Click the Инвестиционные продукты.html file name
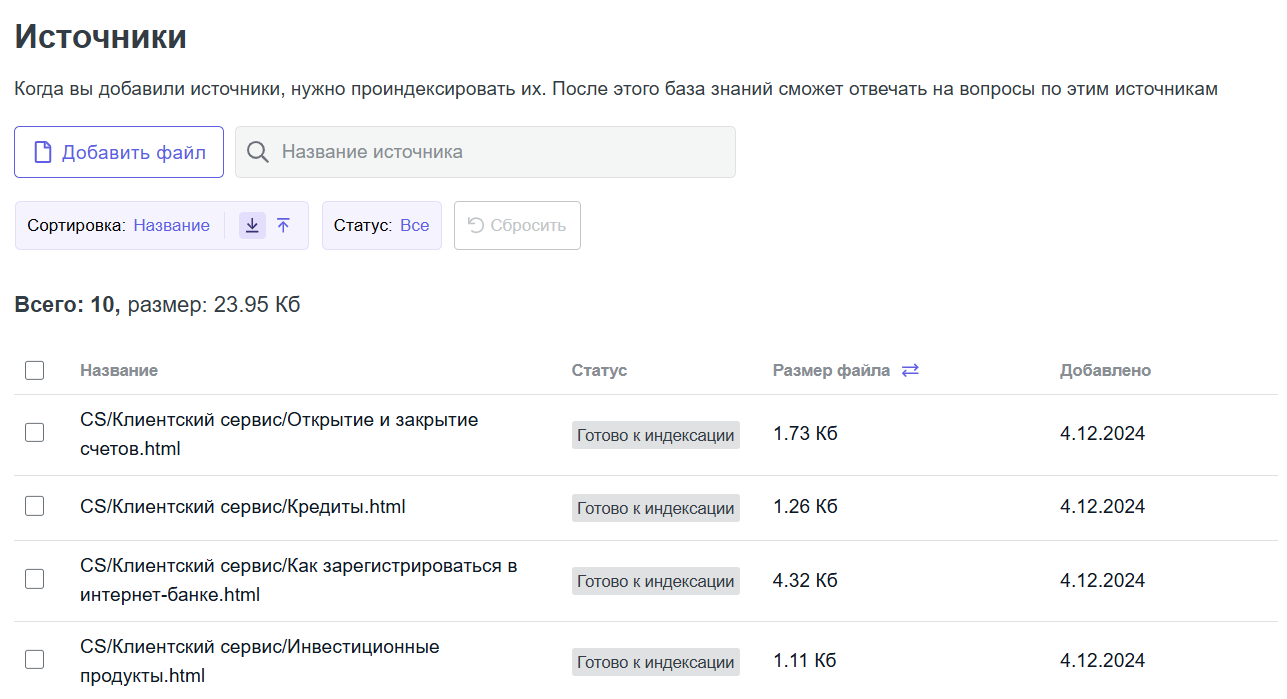Viewport: 1287px width, 699px height. 259,661
